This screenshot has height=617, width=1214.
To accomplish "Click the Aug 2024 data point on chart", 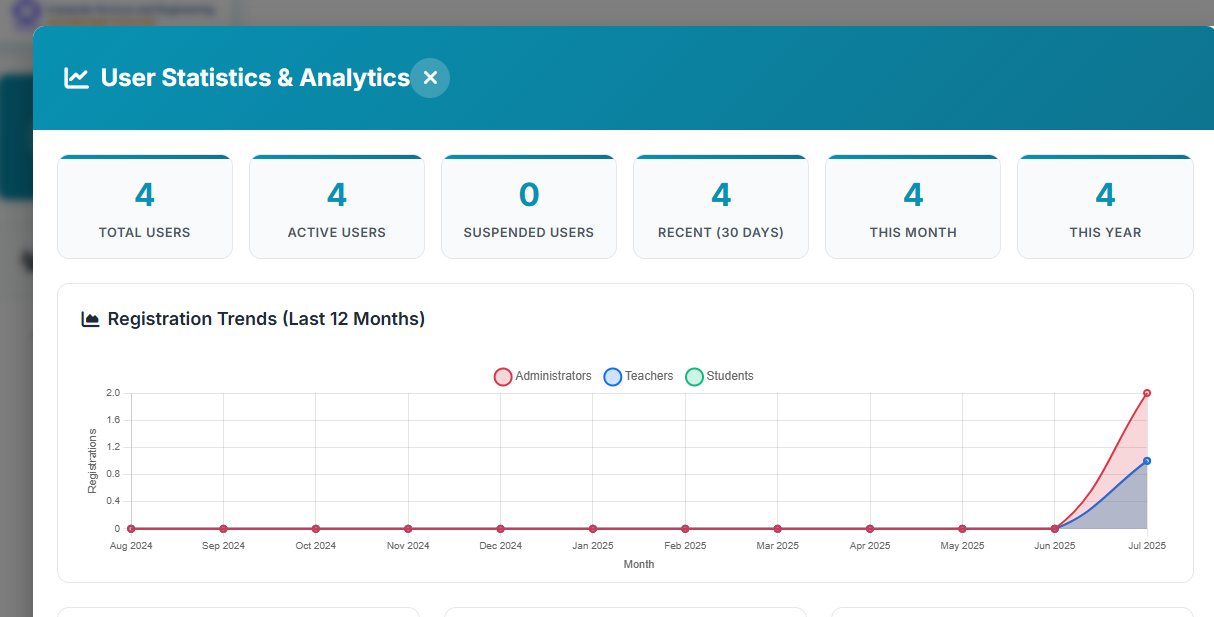I will pos(131,528).
